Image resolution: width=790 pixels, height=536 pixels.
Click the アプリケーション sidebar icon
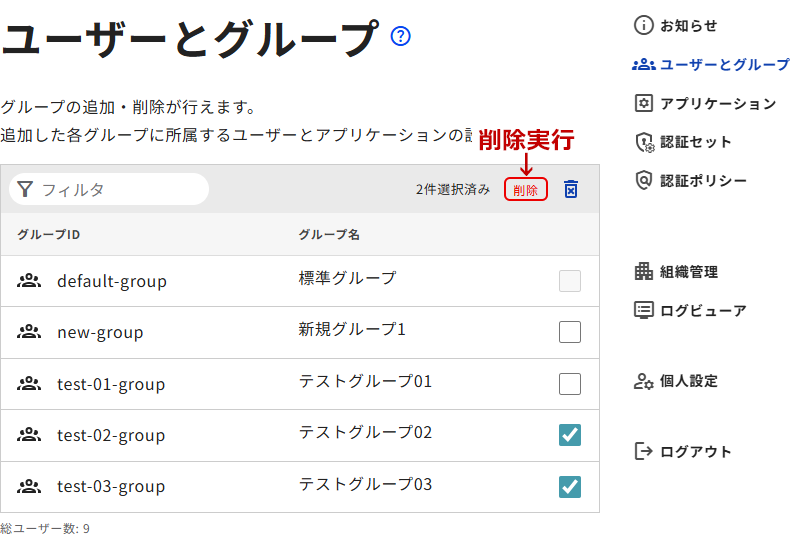(x=644, y=104)
